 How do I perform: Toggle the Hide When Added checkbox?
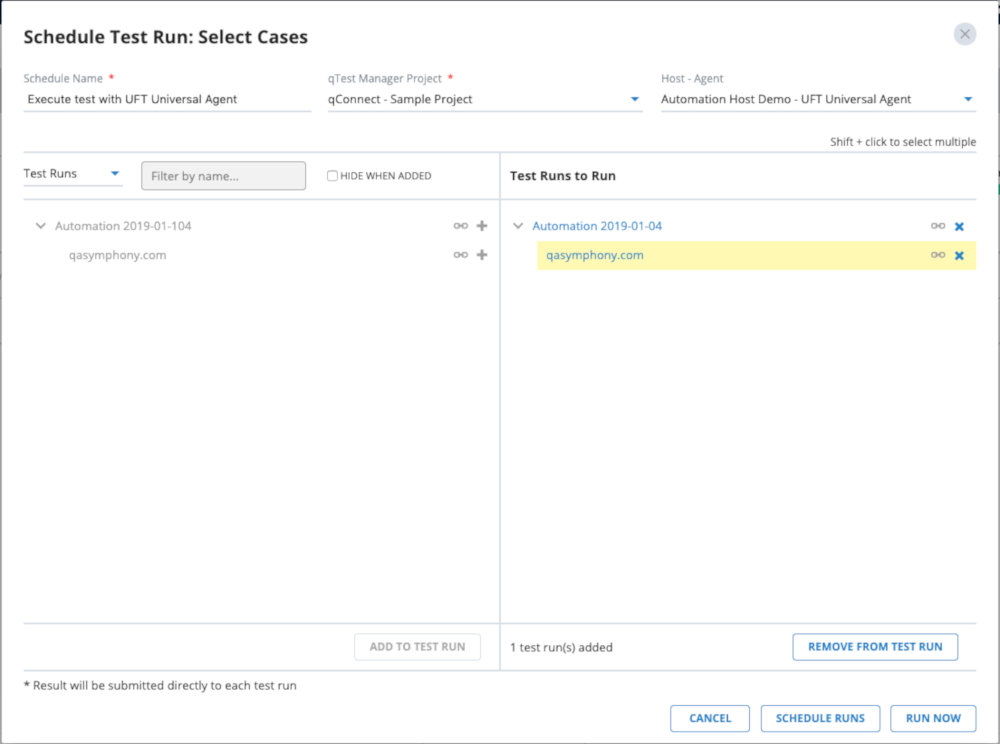tap(333, 176)
